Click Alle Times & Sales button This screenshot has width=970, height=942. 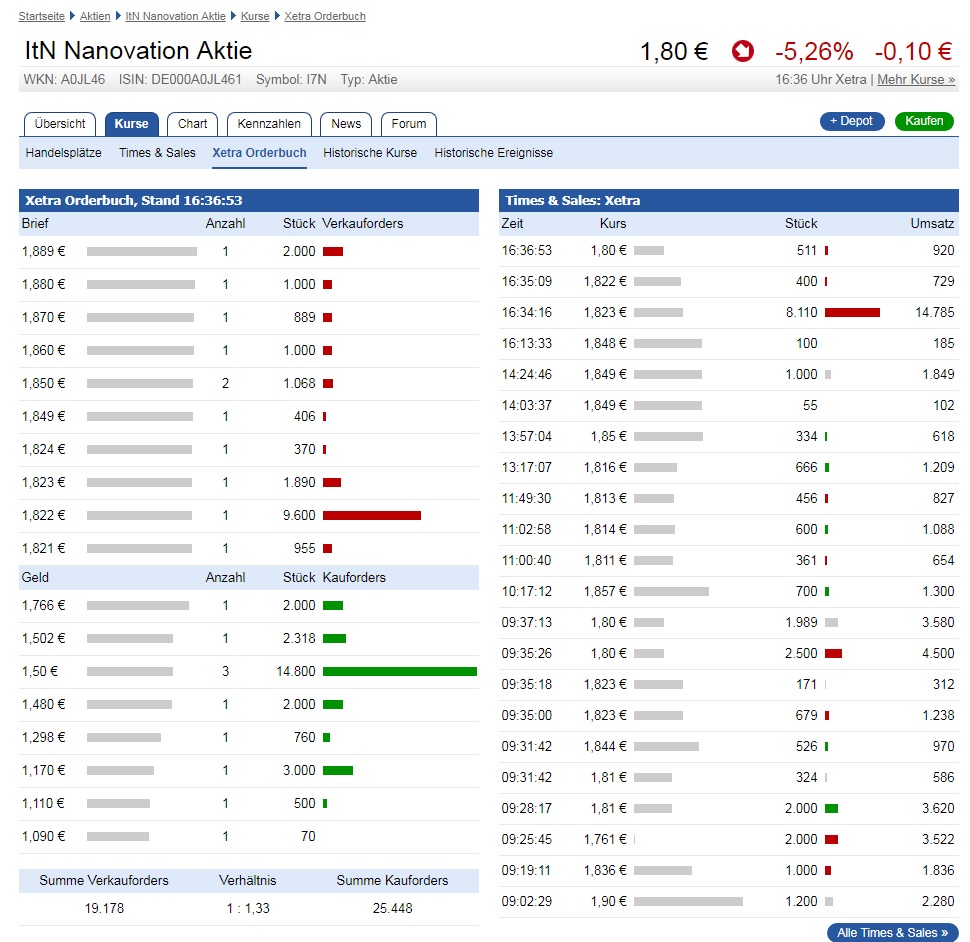892,933
